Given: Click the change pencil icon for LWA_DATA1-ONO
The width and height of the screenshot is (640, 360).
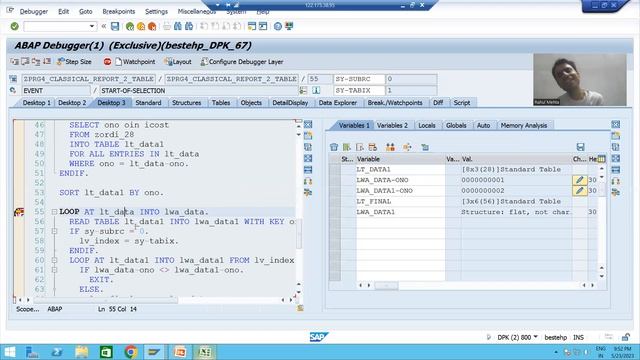Looking at the screenshot, I should click(x=580, y=191).
